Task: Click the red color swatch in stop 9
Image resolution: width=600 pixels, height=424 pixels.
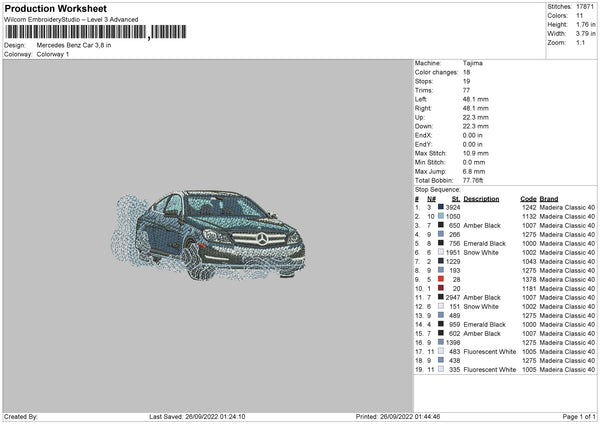Action: pyautogui.click(x=441, y=279)
